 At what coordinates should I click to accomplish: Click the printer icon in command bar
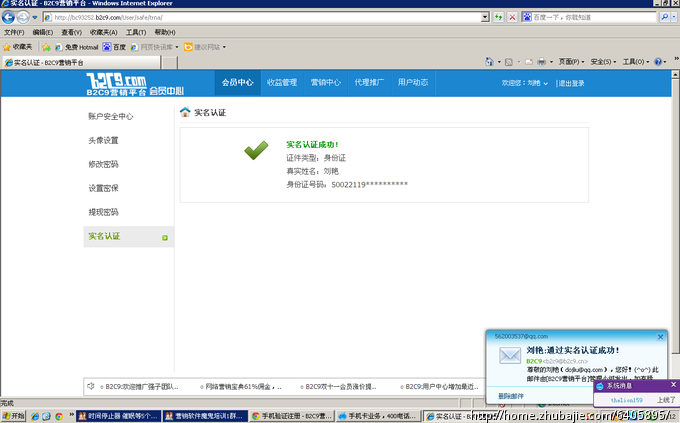coord(541,62)
